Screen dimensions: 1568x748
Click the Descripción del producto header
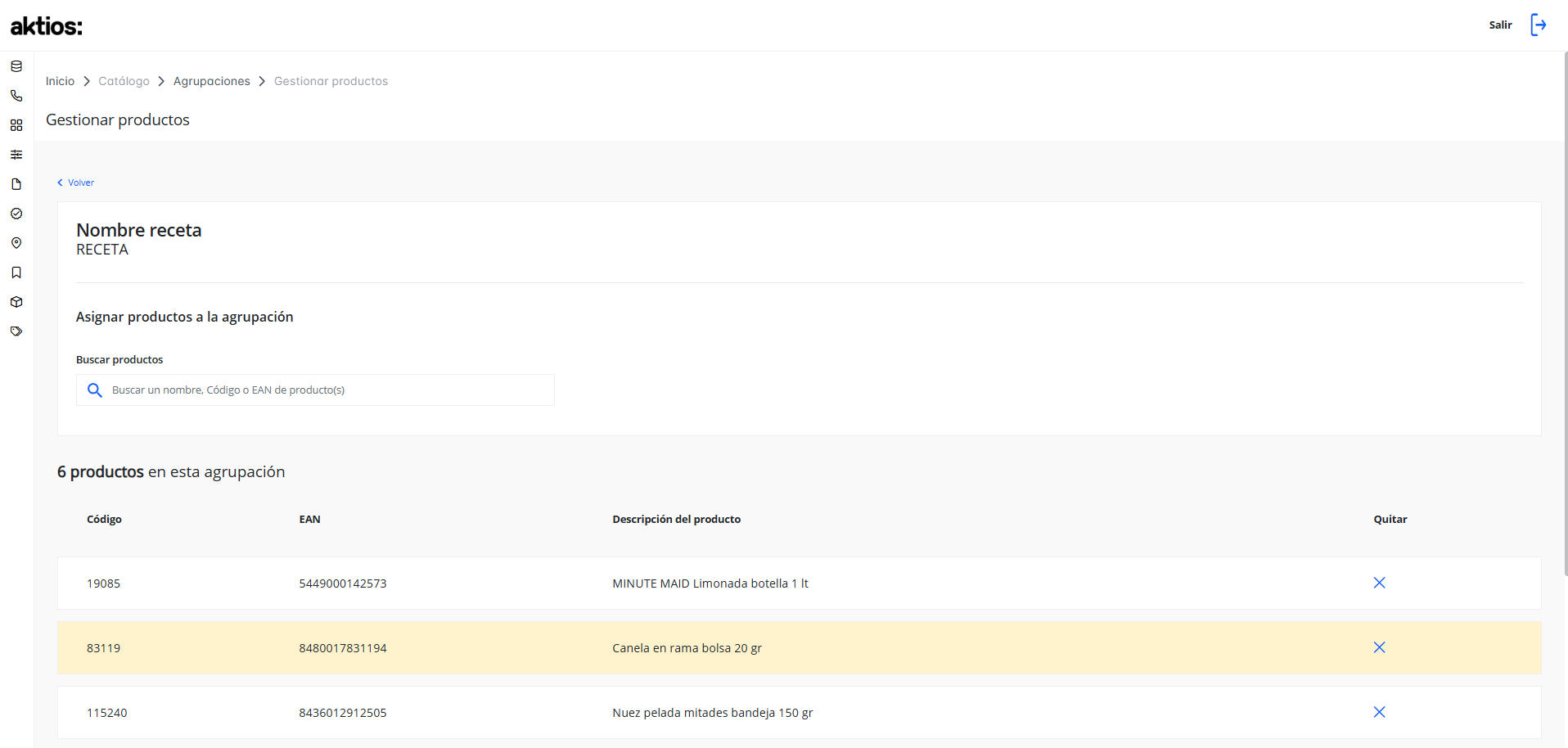coord(676,519)
